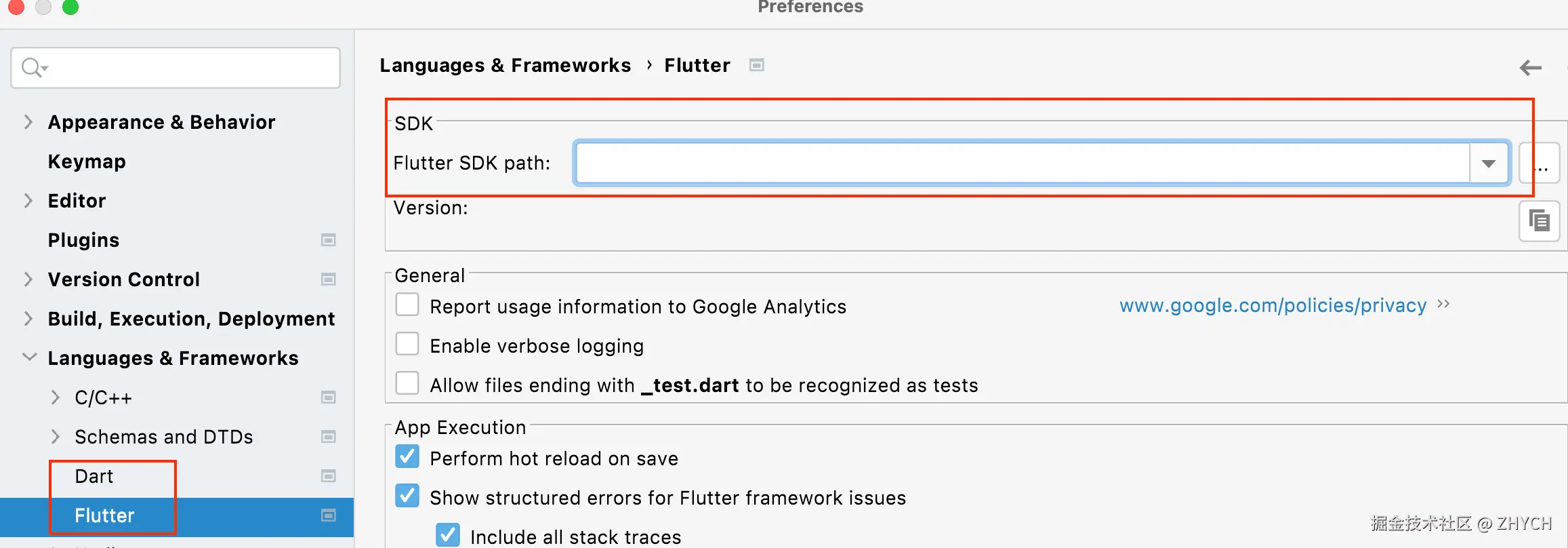Click the project-level icon beside Version Control

pos(329,279)
